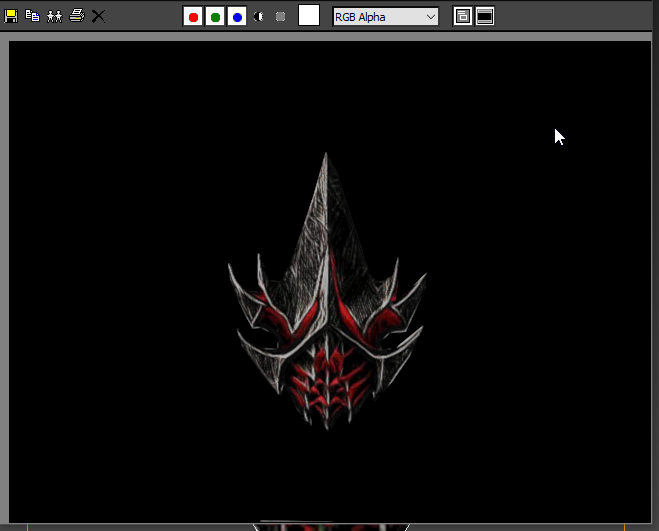The width and height of the screenshot is (659, 531).
Task: Open the white color swatch
Action: [309, 16]
